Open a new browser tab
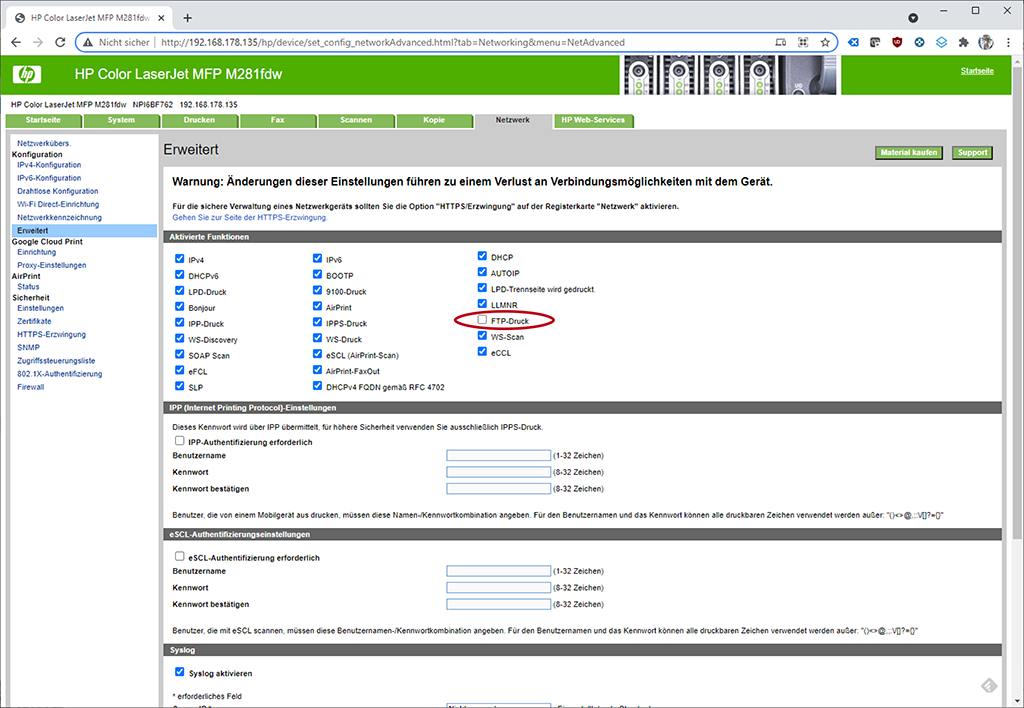 [x=187, y=18]
